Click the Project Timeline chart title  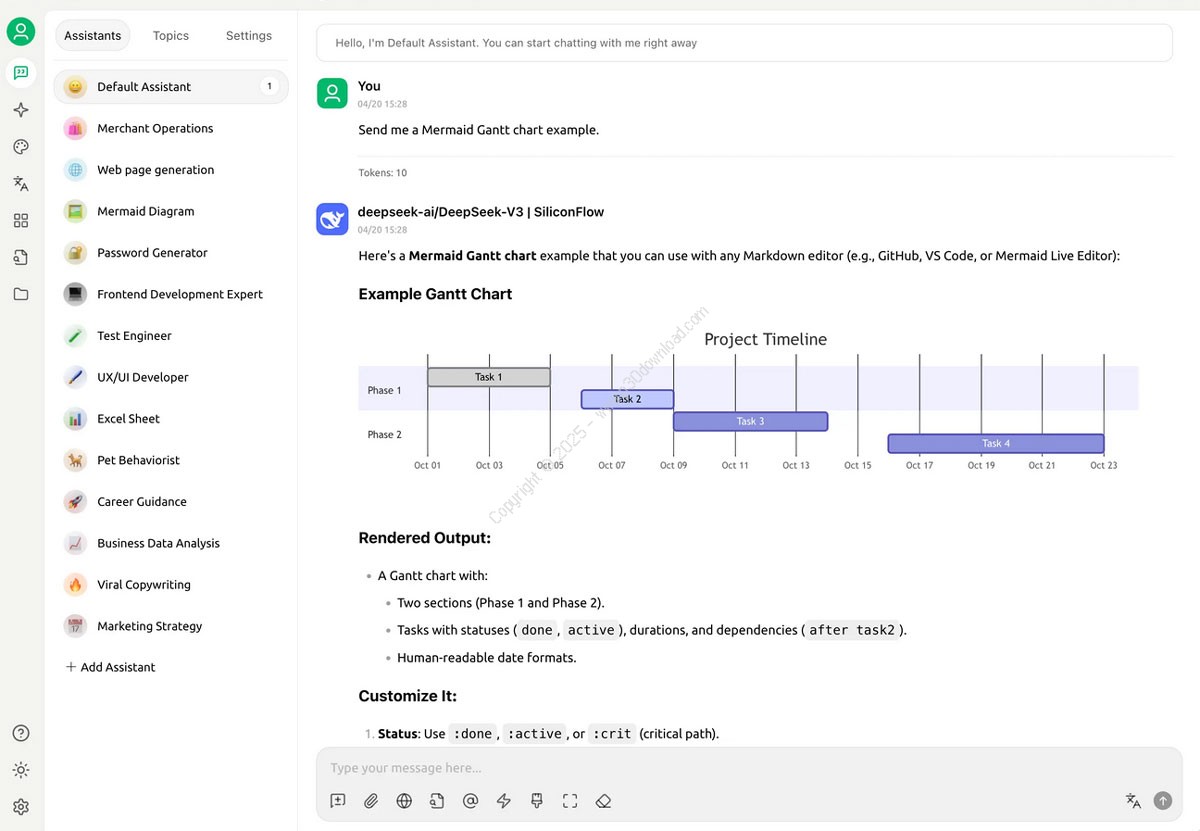(766, 339)
